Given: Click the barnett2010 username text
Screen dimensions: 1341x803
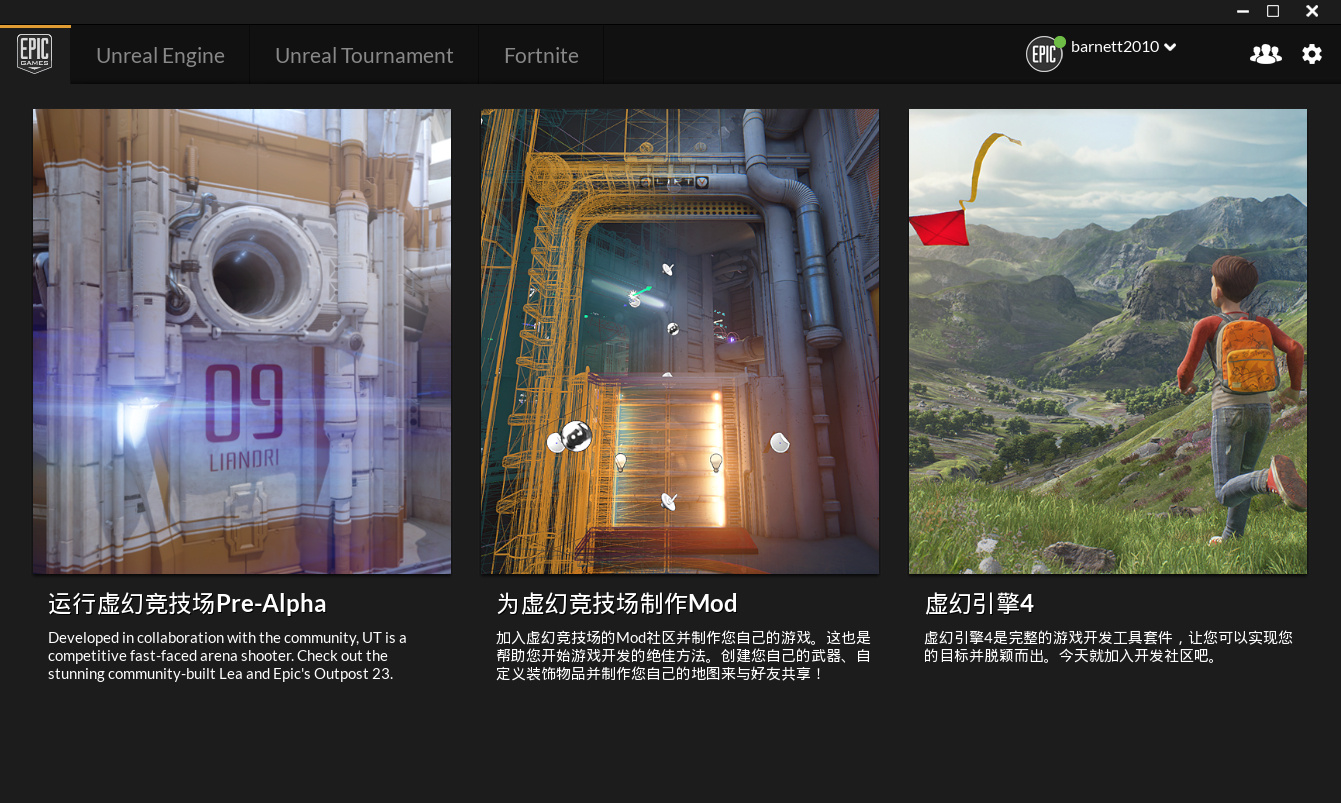Looking at the screenshot, I should point(1115,47).
